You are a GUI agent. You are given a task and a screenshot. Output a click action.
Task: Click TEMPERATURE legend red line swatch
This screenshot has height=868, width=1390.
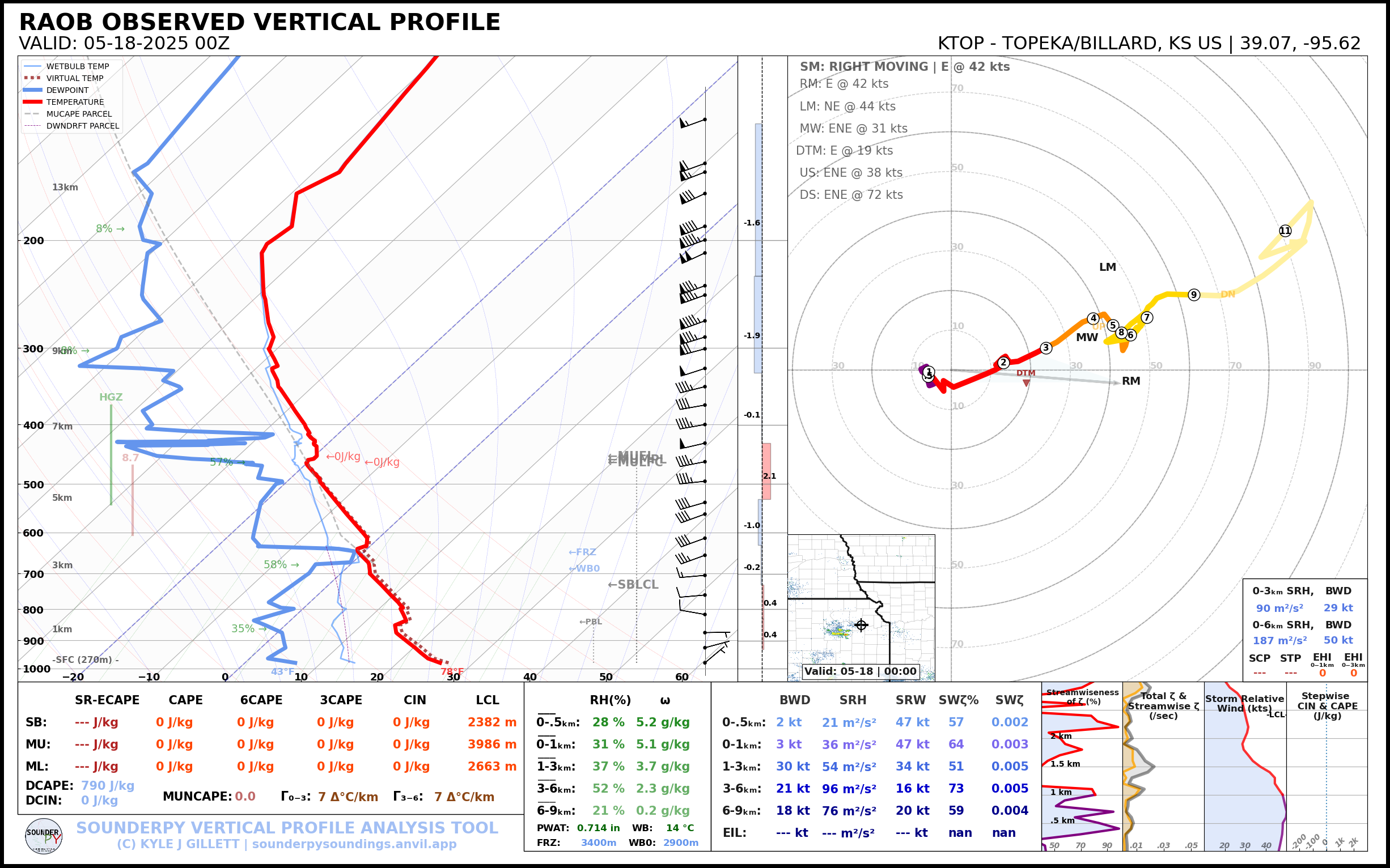32,101
